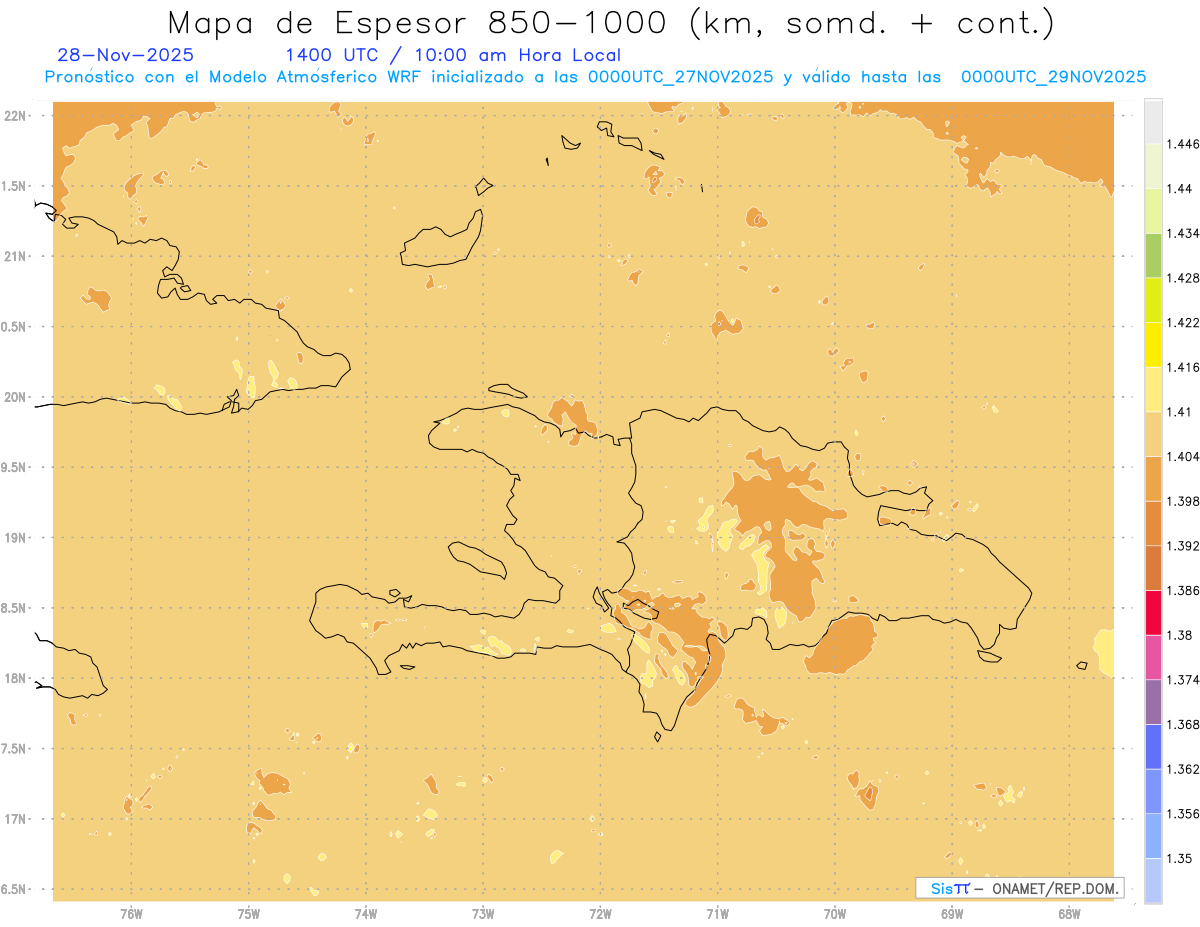Select the longitude label "71W"

click(717, 913)
